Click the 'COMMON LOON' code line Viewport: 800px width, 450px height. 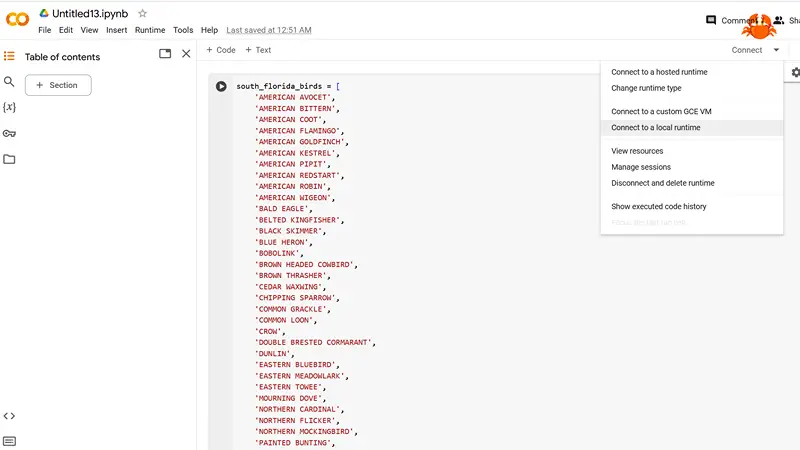[286, 320]
